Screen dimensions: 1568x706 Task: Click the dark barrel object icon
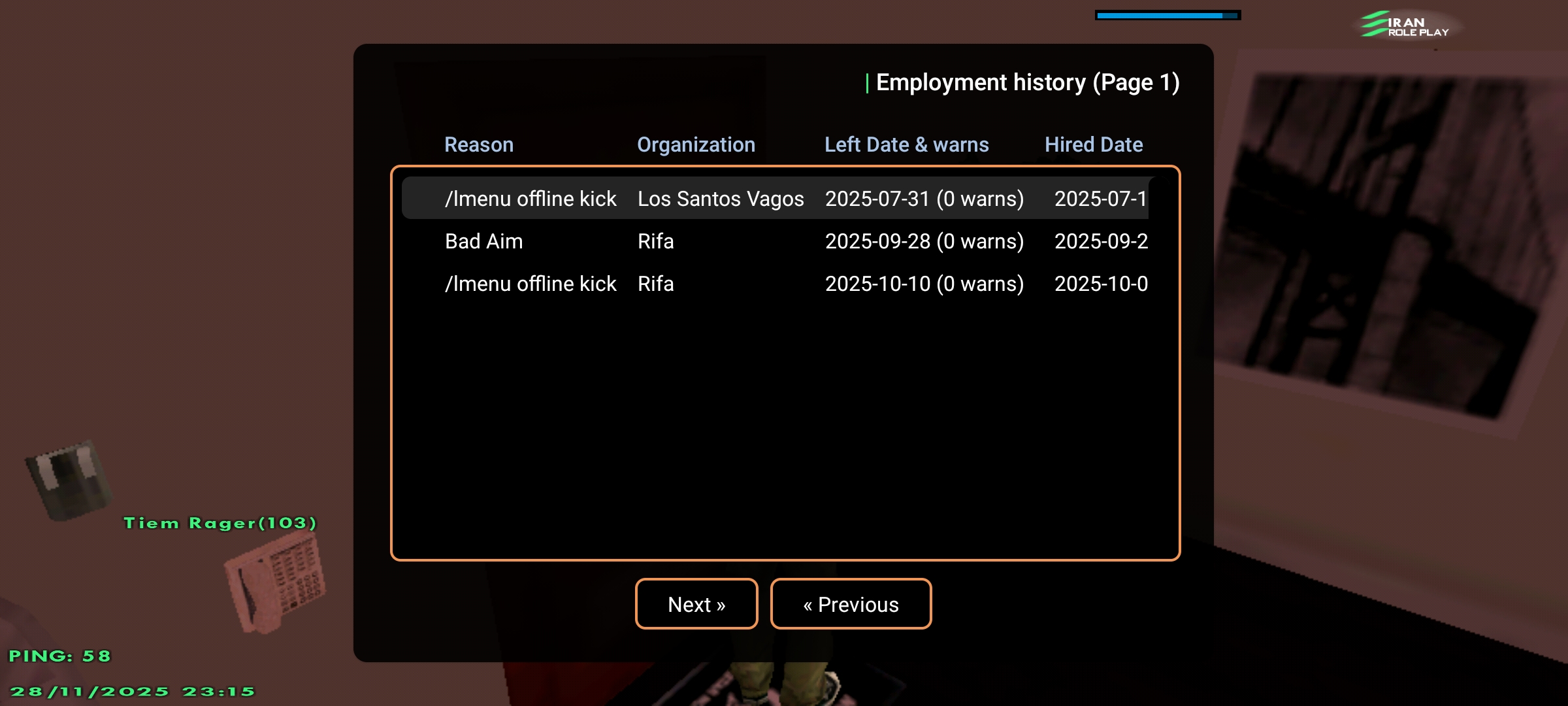coord(68,480)
